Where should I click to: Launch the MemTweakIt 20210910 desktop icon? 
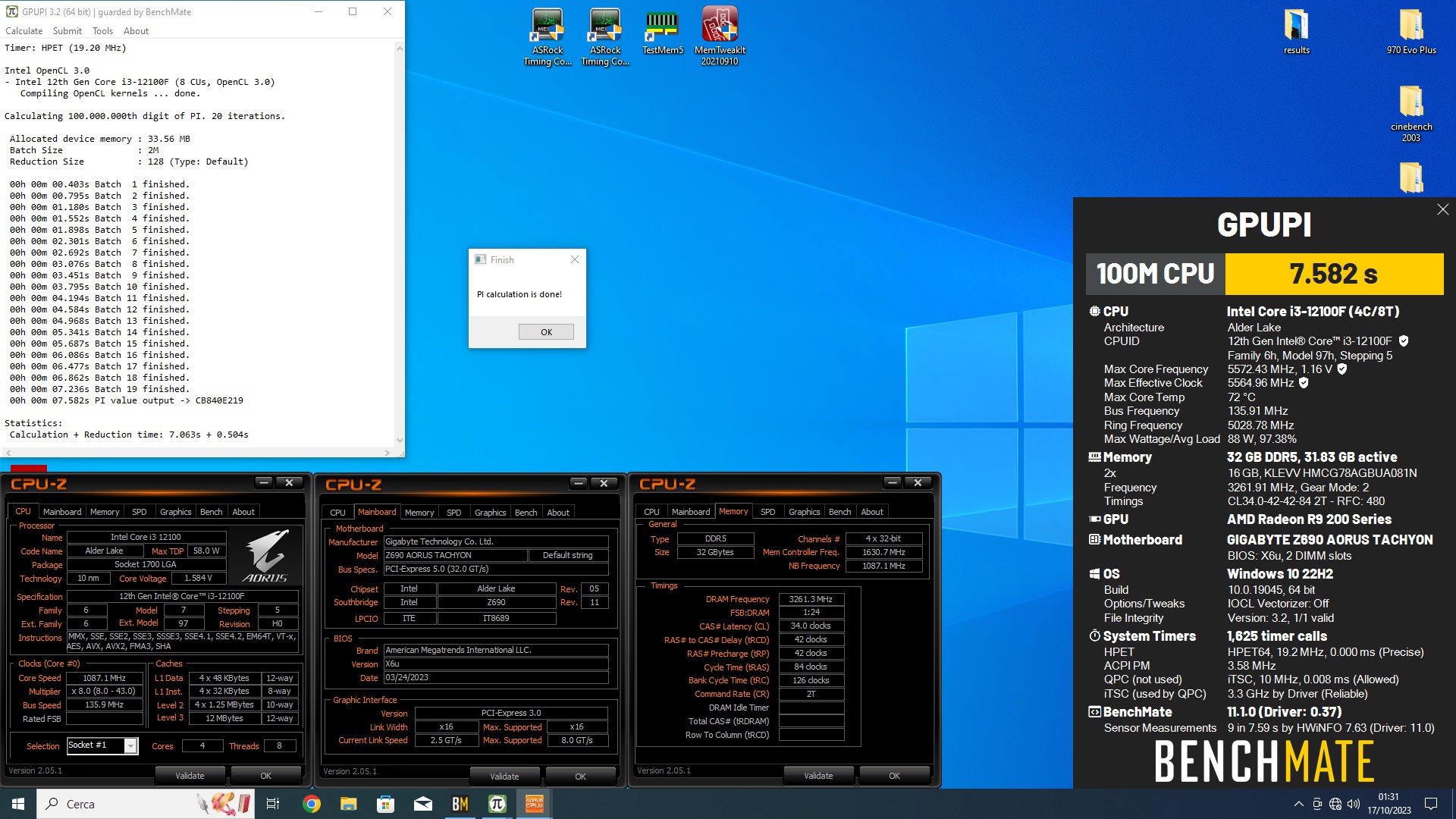click(x=720, y=36)
